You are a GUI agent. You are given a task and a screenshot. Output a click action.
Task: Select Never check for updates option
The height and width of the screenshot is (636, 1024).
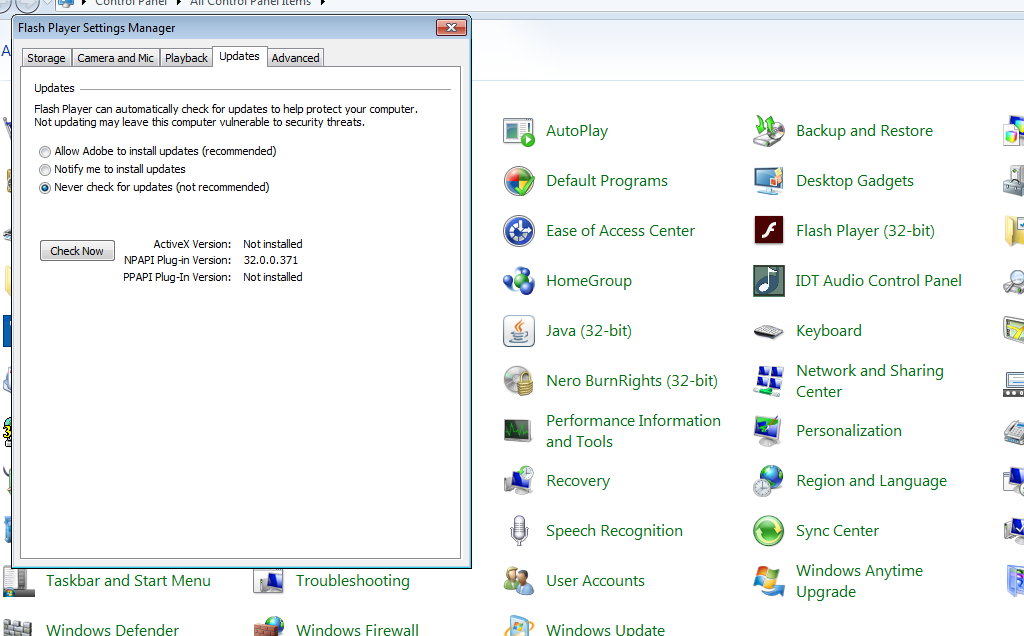coord(44,188)
